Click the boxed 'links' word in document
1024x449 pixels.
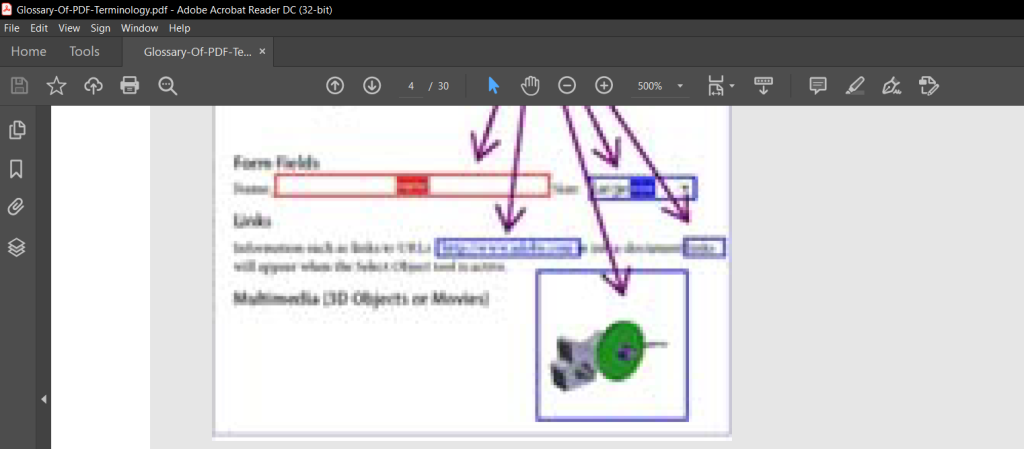[705, 248]
